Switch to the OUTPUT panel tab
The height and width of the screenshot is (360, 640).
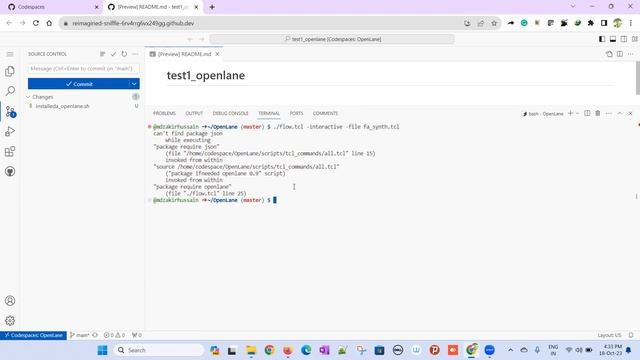coord(194,113)
